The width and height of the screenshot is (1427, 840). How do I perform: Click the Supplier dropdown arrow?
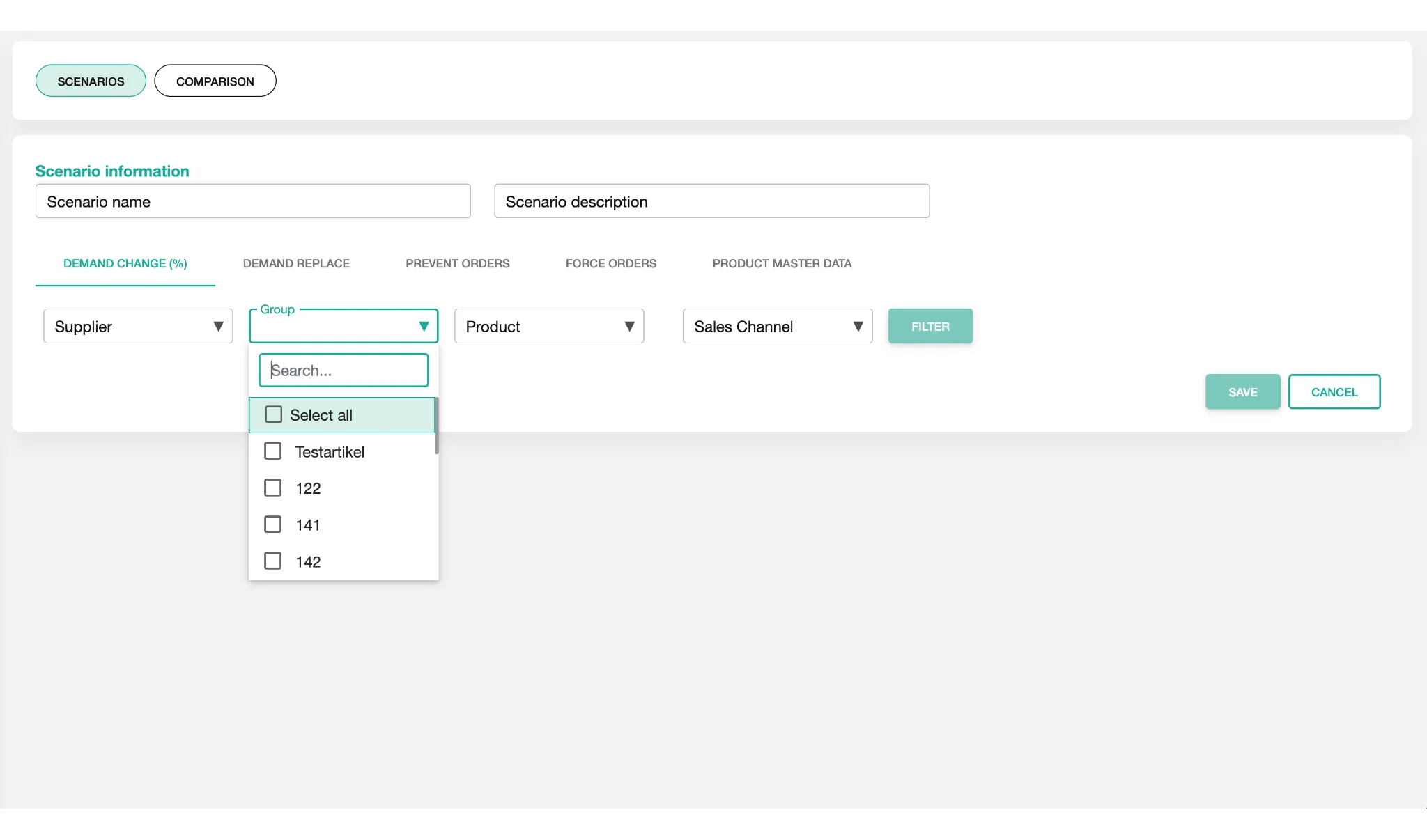point(218,327)
